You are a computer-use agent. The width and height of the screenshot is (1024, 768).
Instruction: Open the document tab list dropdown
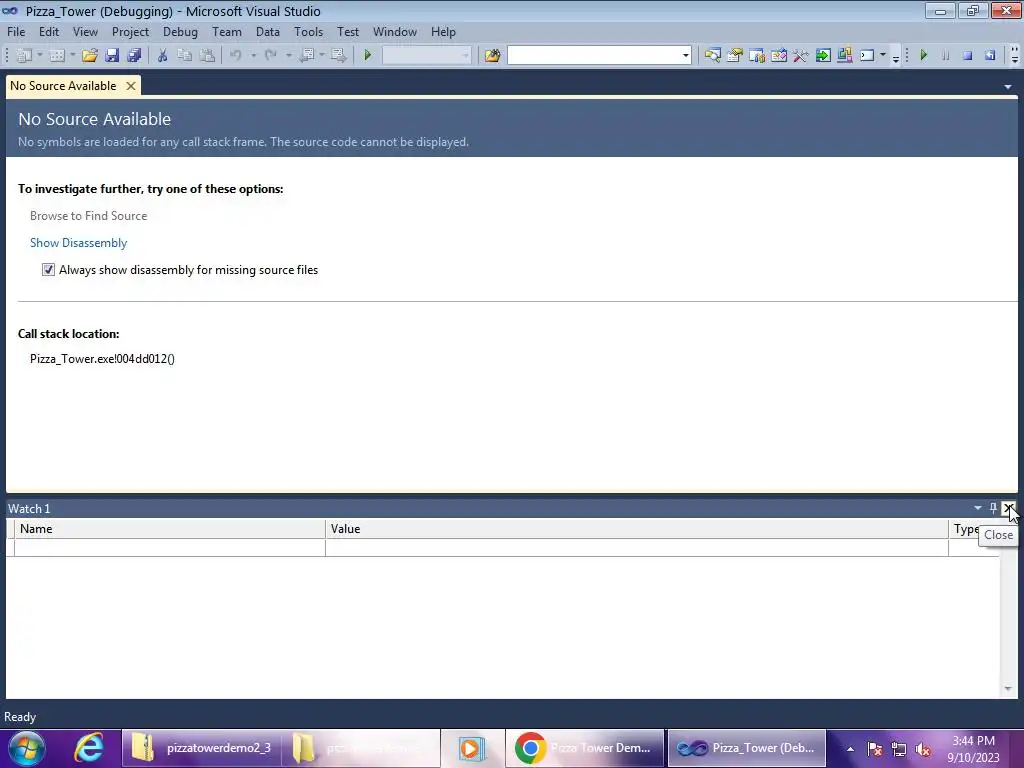[1008, 87]
